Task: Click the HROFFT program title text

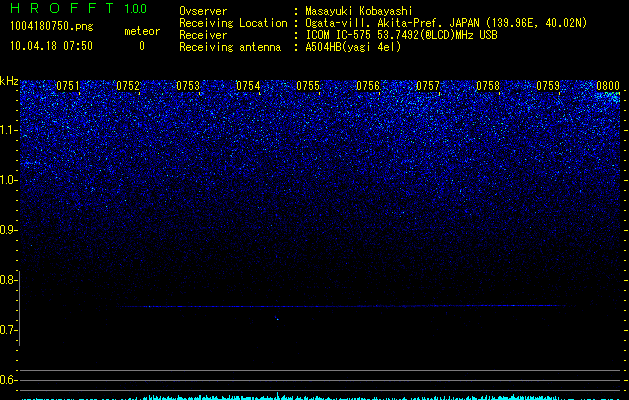Action: coord(62,8)
